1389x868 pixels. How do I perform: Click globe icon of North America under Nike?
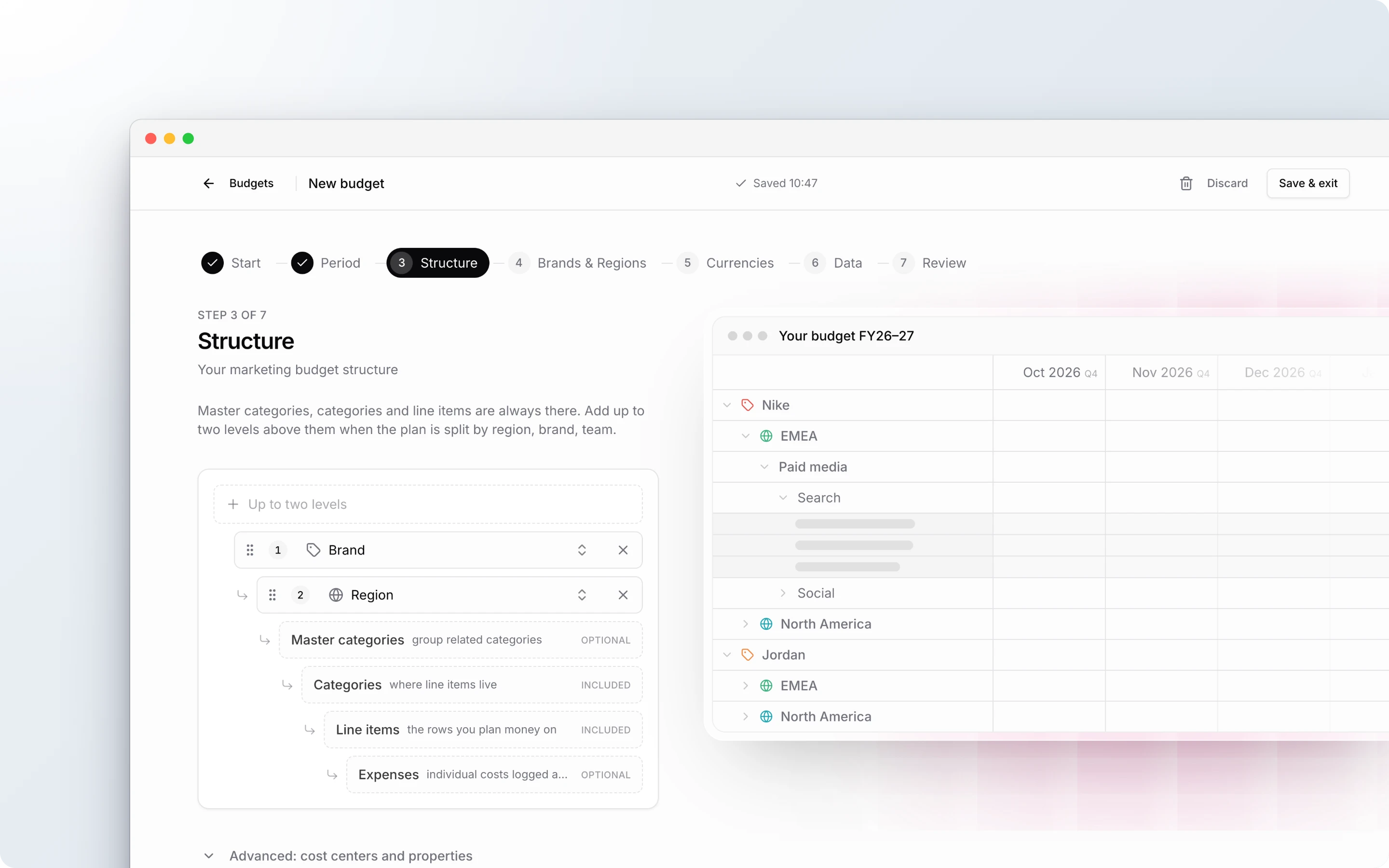click(x=766, y=624)
